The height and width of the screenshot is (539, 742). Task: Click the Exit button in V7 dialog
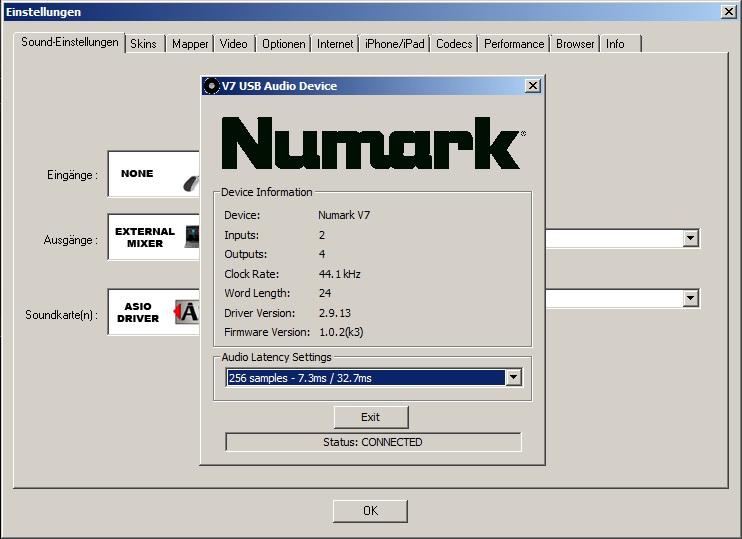pyautogui.click(x=371, y=417)
